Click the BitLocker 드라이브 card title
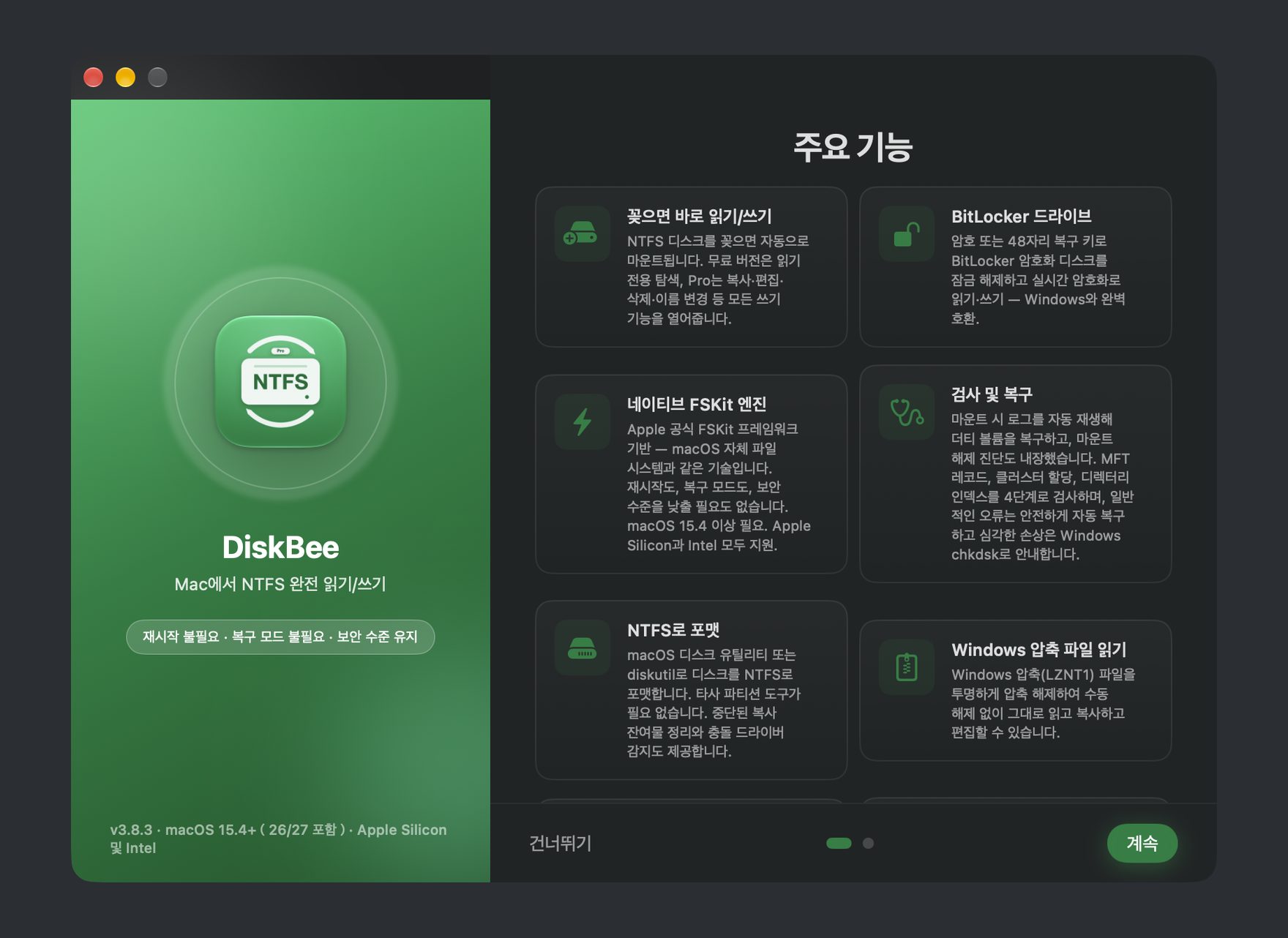 [1021, 216]
